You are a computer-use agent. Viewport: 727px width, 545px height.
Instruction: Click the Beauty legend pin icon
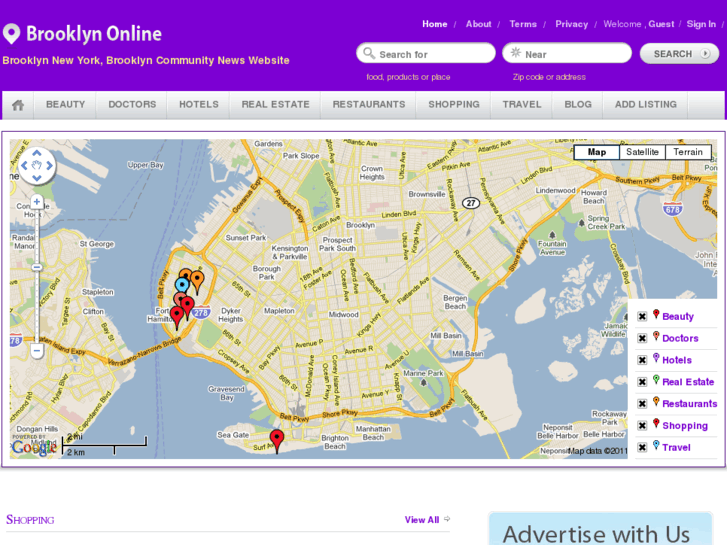click(x=656, y=314)
